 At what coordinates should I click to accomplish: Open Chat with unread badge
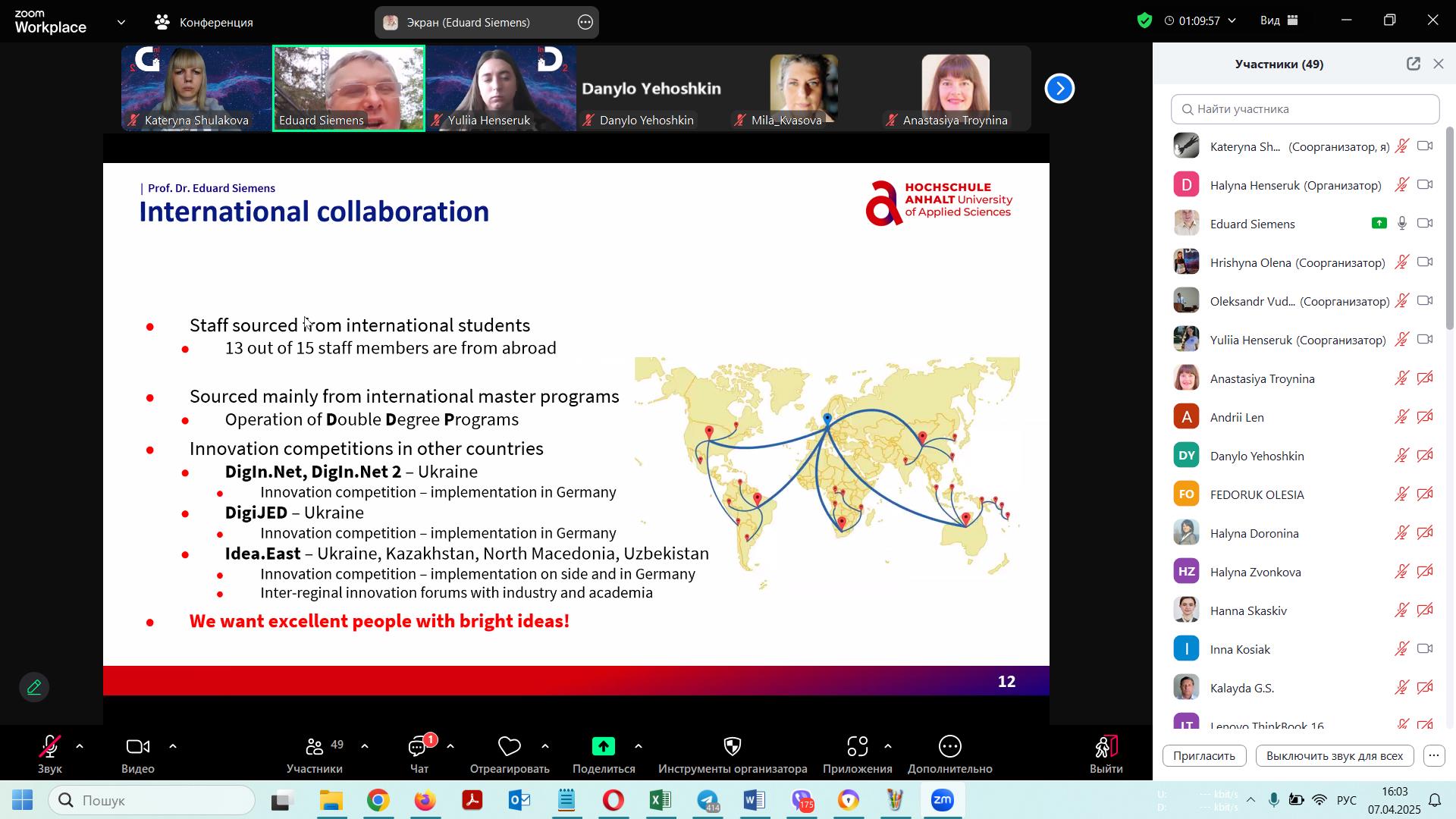419,748
